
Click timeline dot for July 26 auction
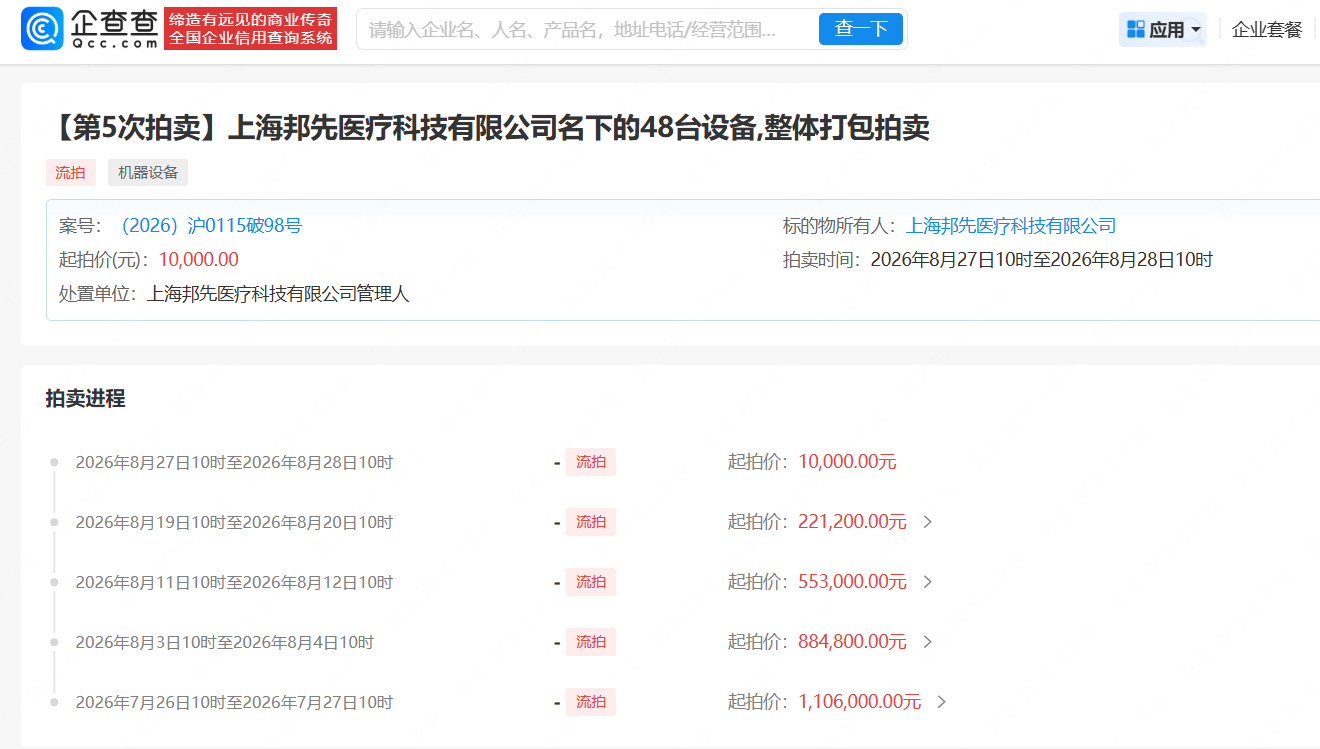point(54,702)
